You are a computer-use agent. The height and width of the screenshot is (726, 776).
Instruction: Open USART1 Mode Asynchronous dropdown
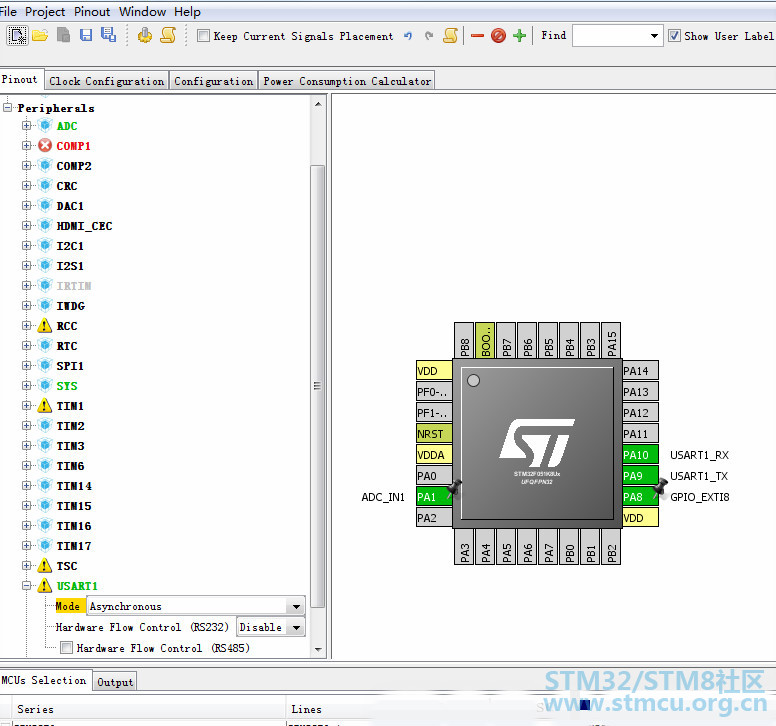click(x=296, y=606)
